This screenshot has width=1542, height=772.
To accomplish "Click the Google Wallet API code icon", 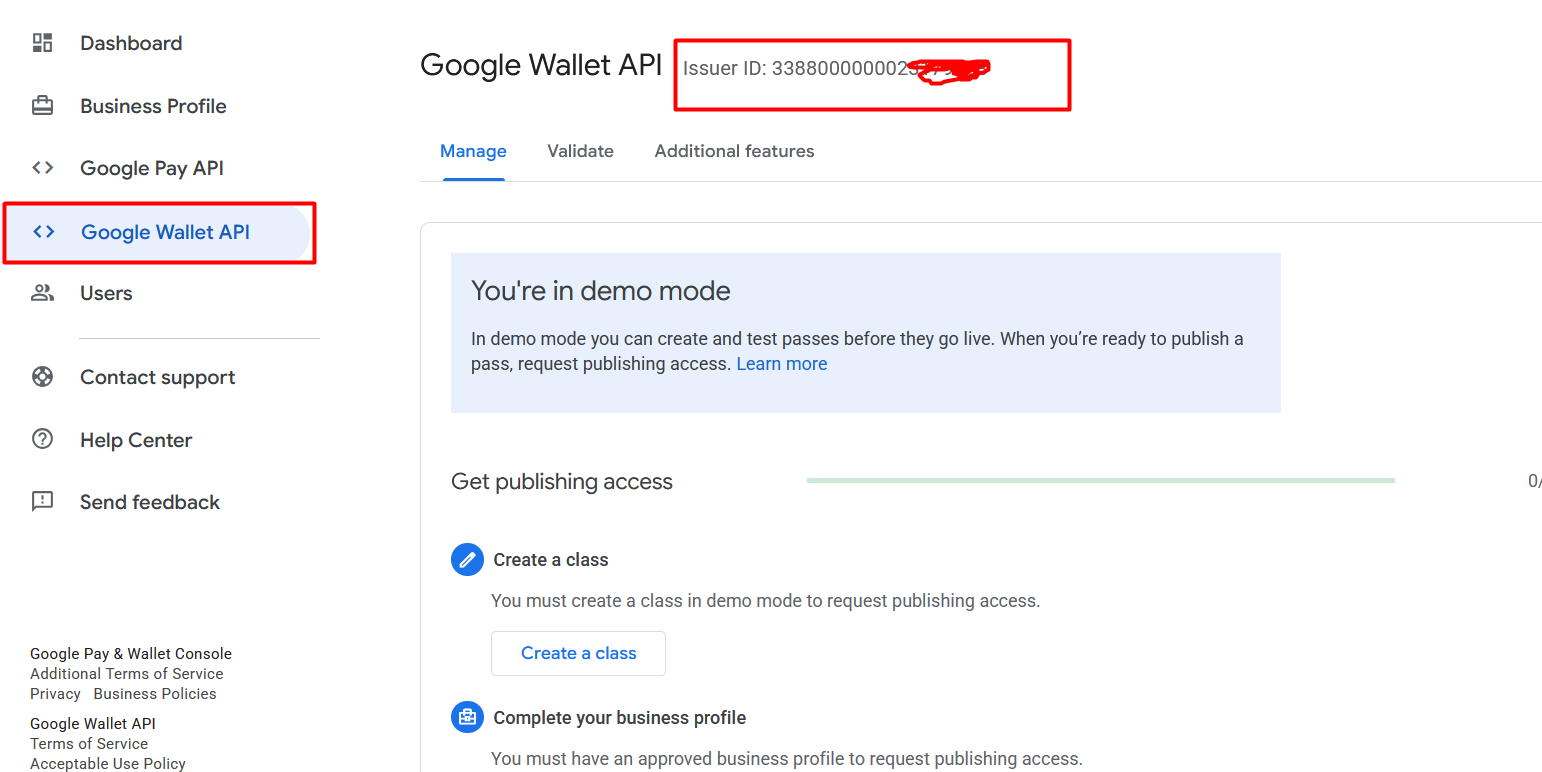I will (x=43, y=232).
